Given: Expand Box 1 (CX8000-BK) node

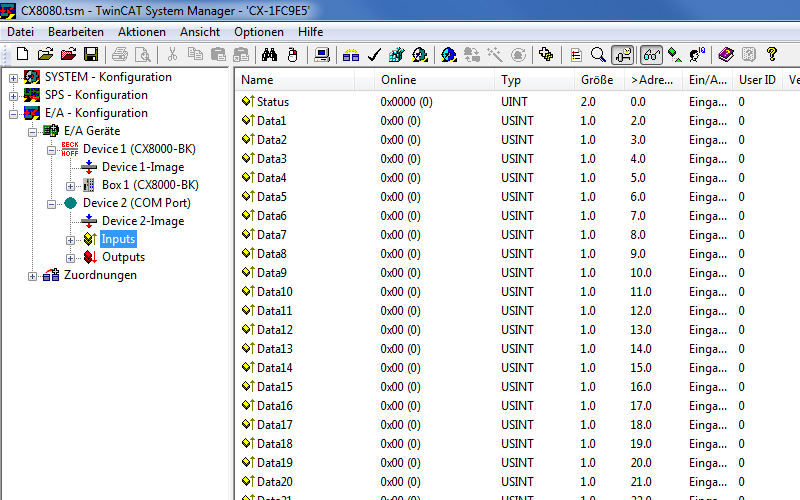Looking at the screenshot, I should [x=70, y=186].
